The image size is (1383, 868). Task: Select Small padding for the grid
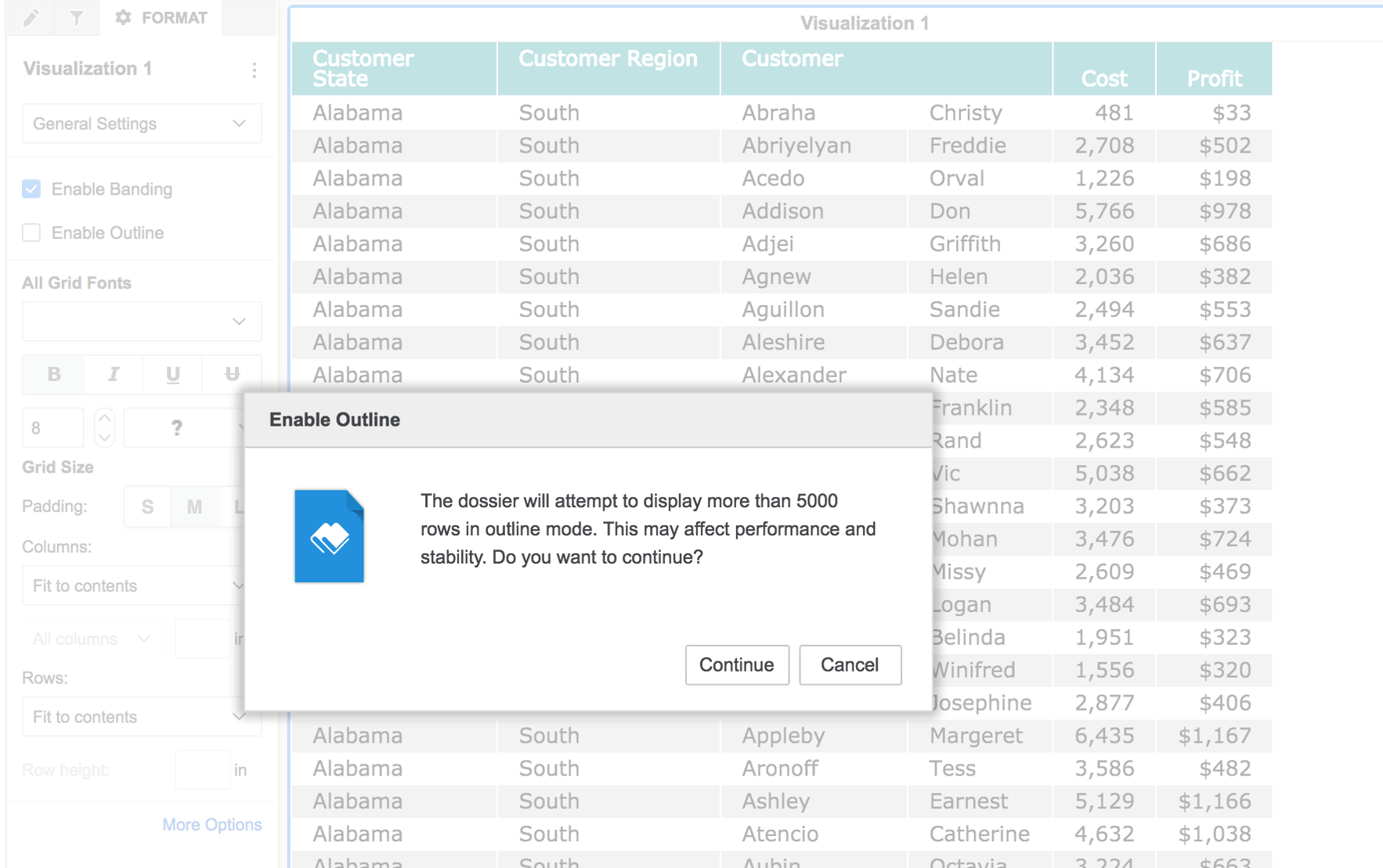click(x=146, y=506)
